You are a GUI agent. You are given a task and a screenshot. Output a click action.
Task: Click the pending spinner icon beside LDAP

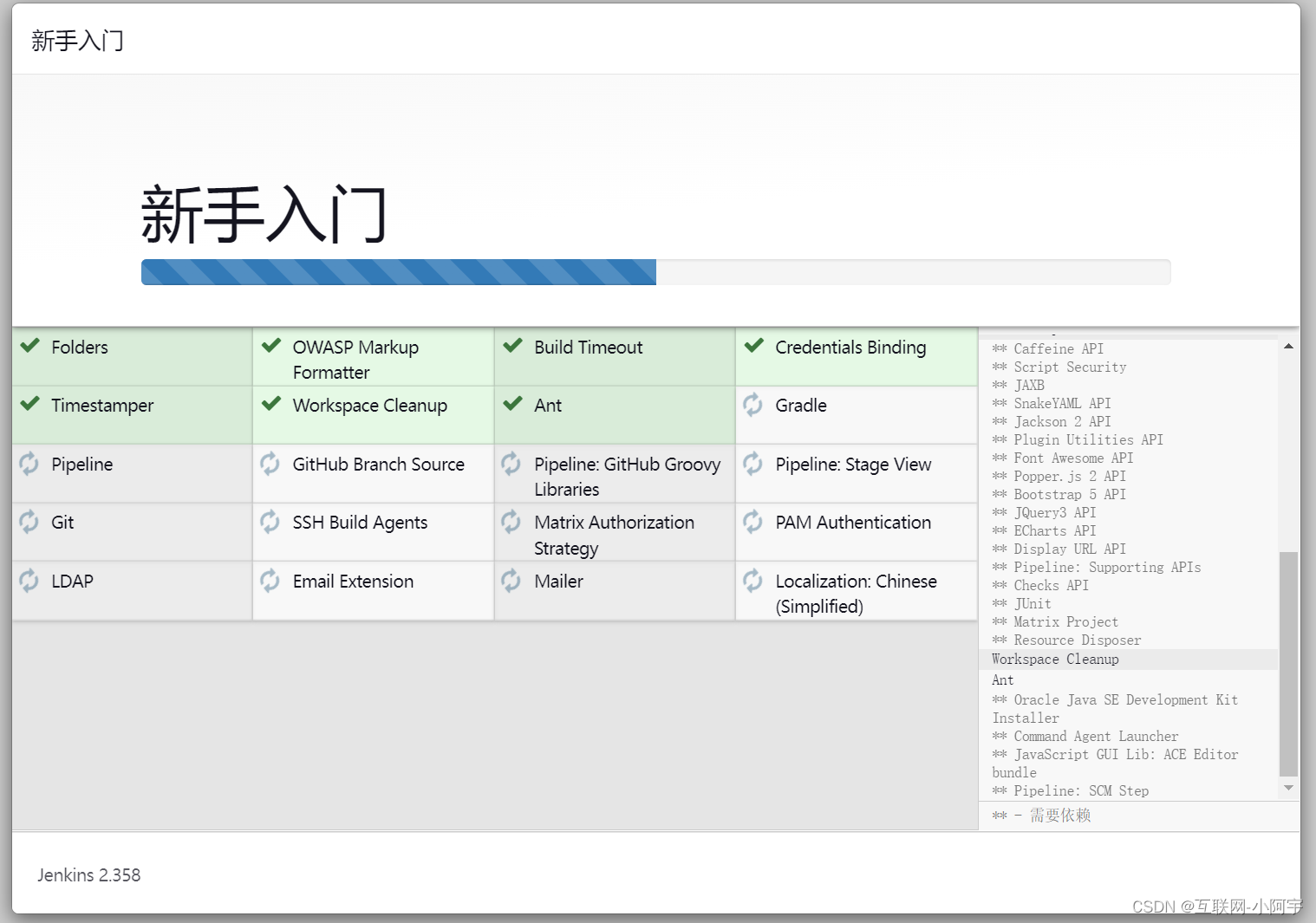coord(29,581)
